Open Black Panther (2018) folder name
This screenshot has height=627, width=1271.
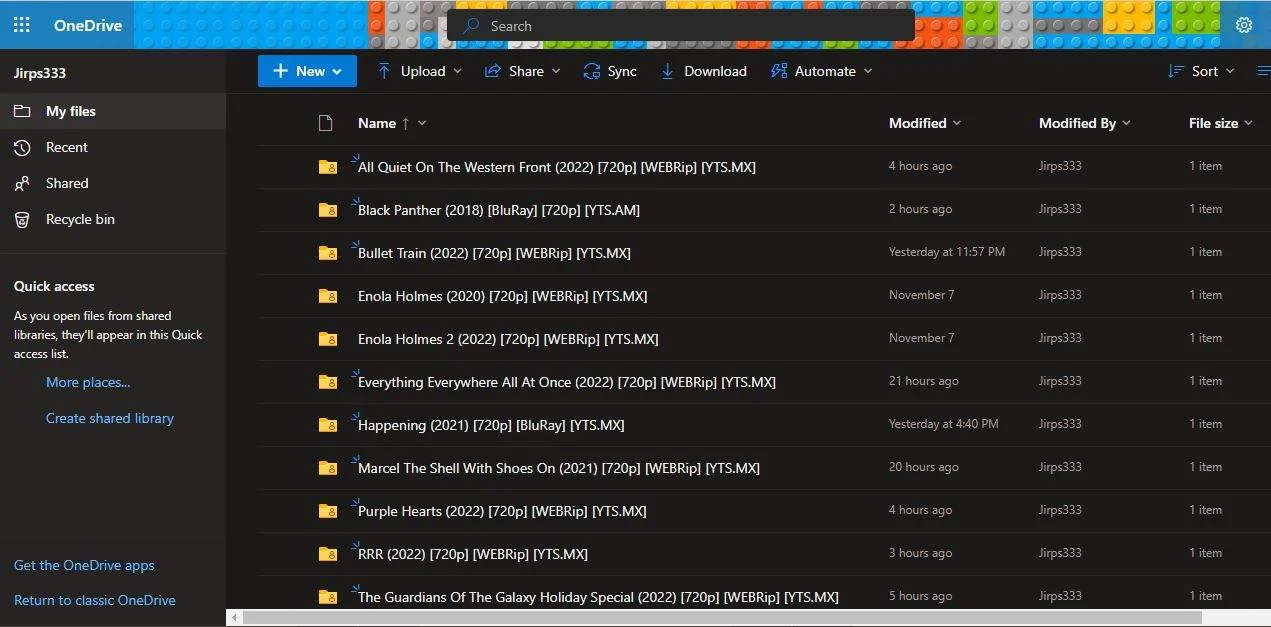click(499, 210)
